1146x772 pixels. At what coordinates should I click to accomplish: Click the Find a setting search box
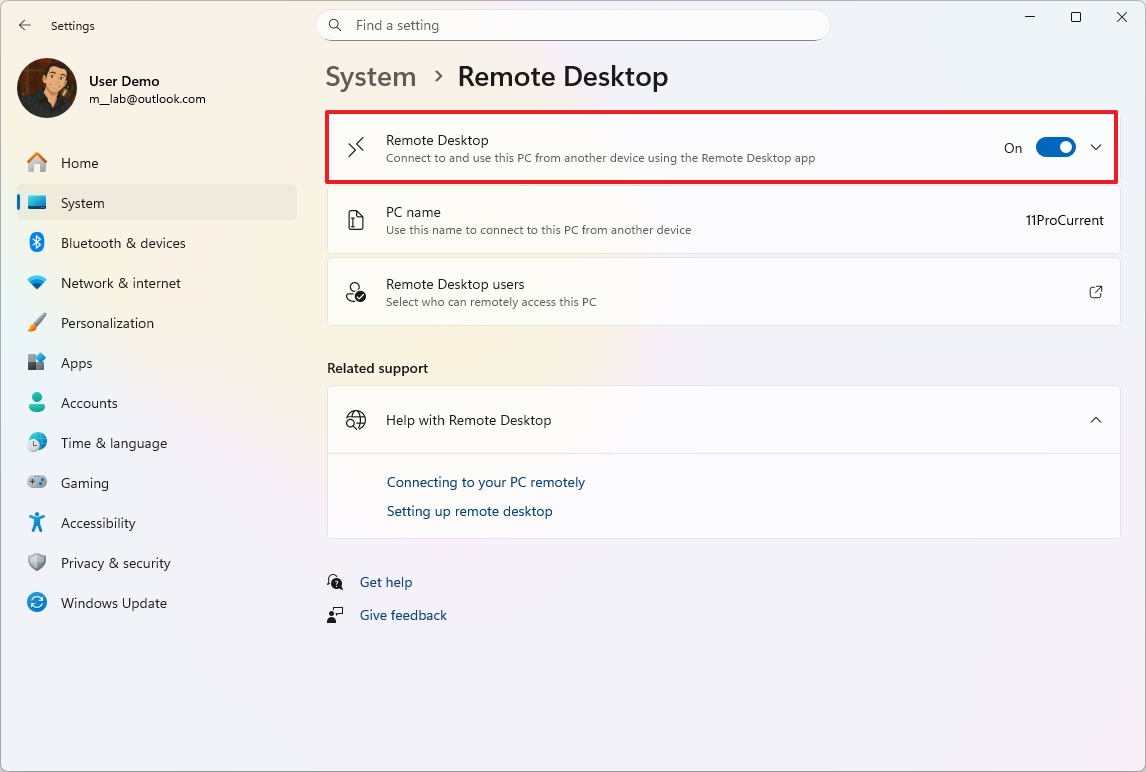point(573,25)
